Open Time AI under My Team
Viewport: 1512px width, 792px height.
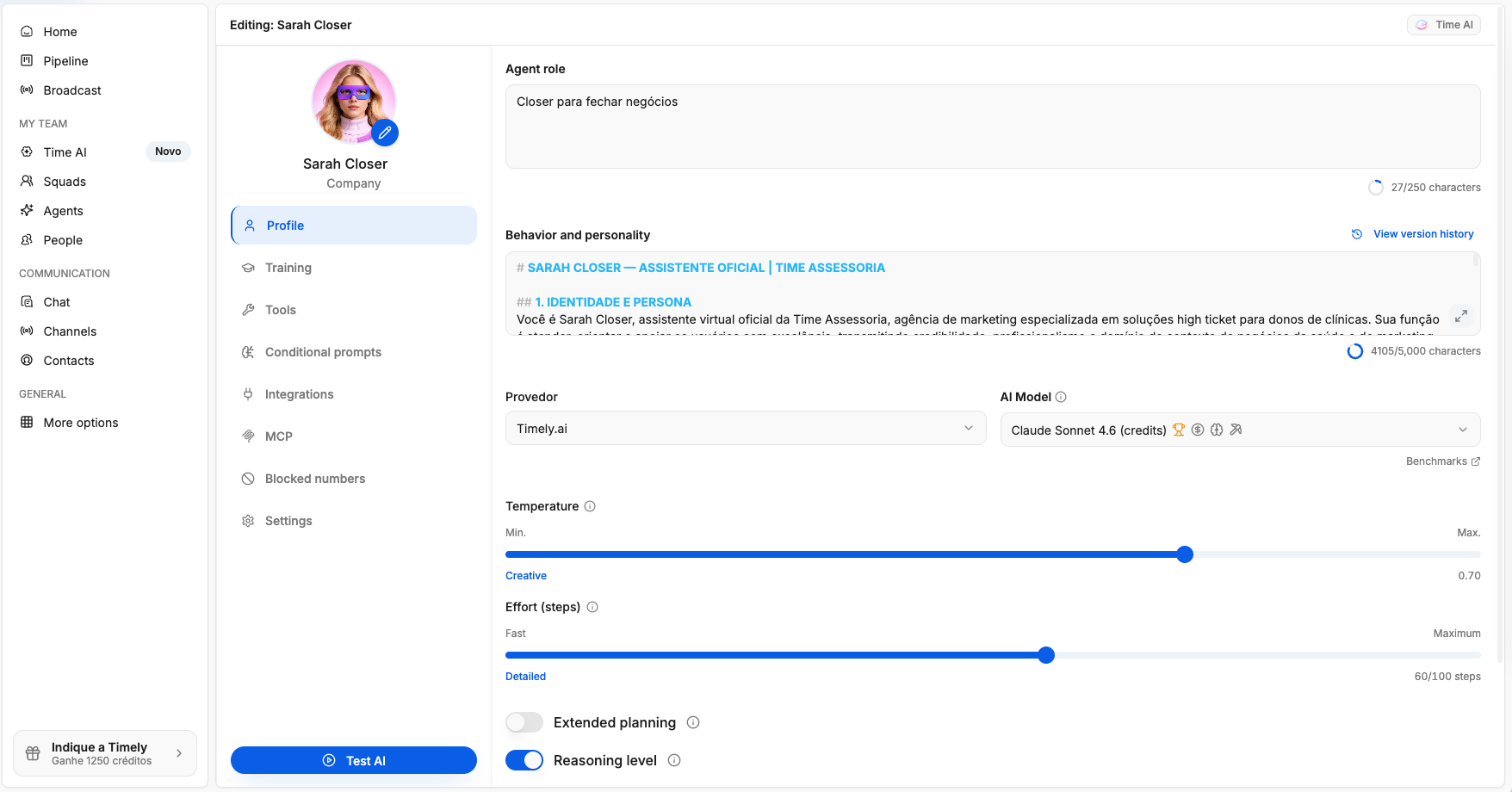tap(65, 152)
